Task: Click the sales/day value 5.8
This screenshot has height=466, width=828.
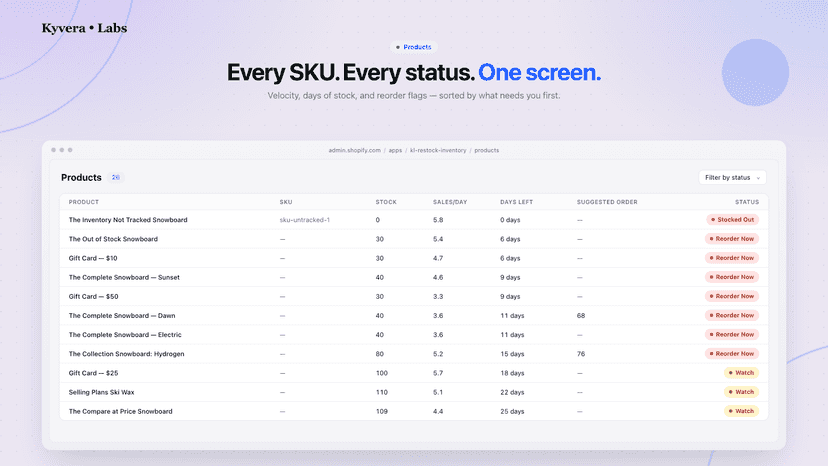Action: tap(438, 220)
